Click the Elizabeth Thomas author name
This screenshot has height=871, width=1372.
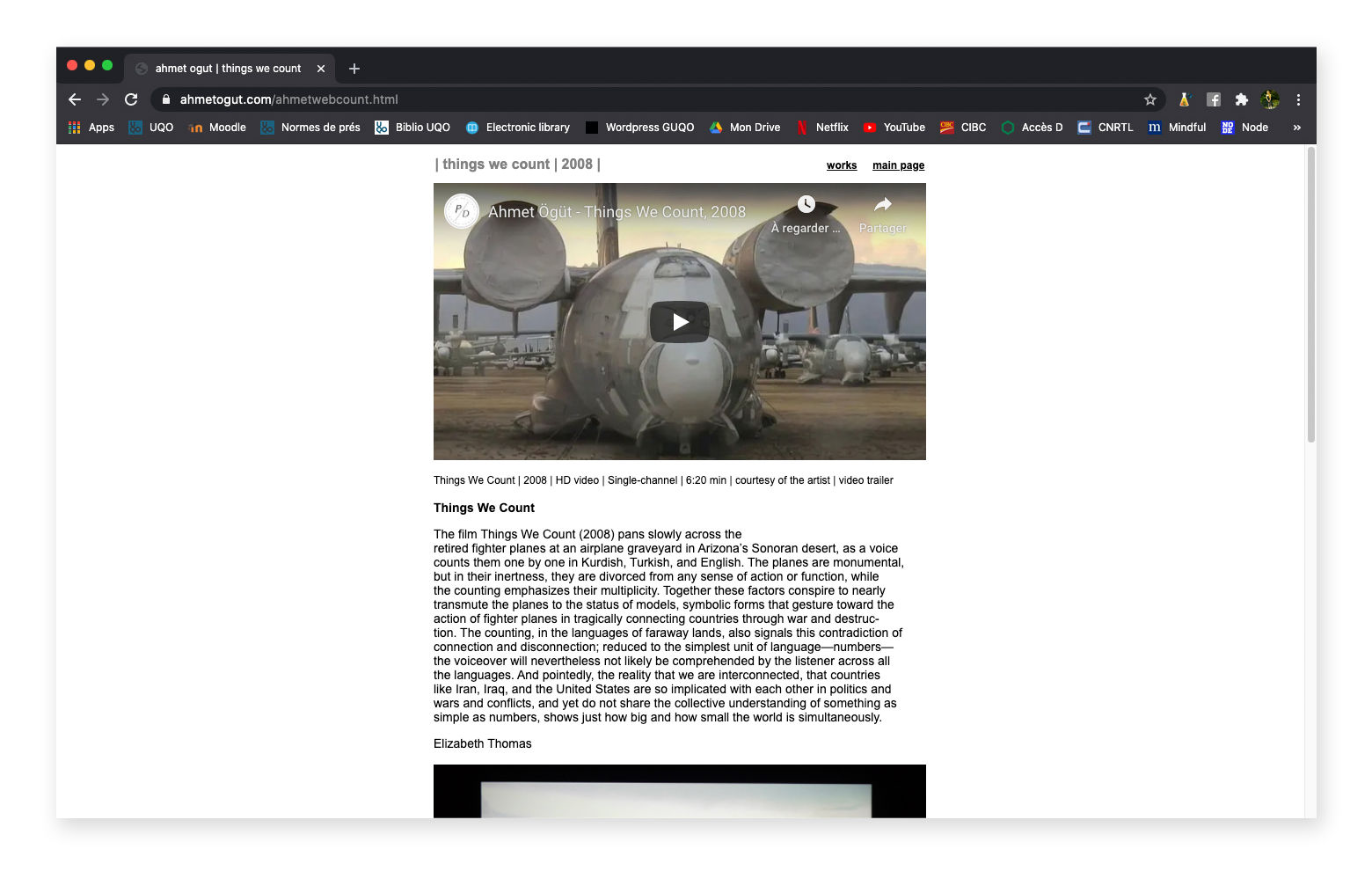[483, 743]
